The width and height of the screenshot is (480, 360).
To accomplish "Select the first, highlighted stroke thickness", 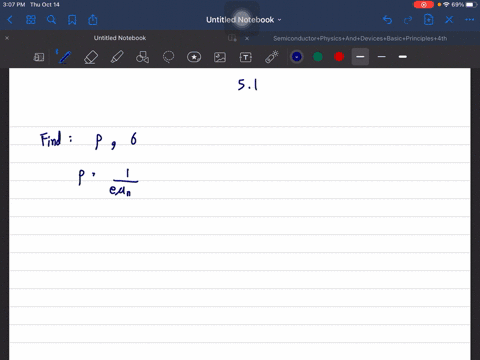I will [x=360, y=57].
